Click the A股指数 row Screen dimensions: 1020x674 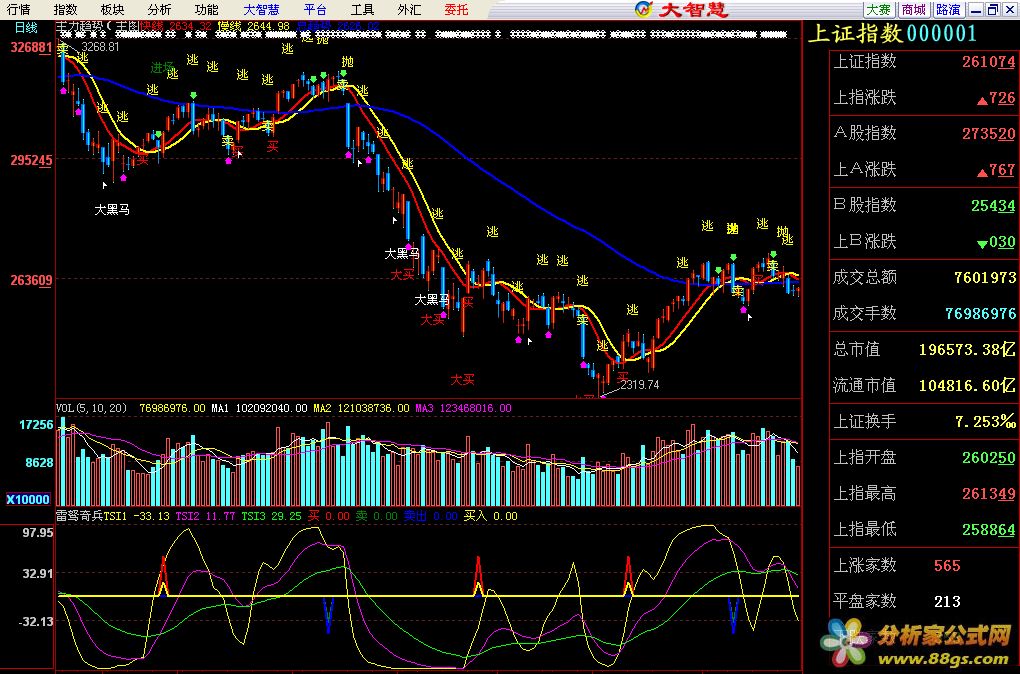click(924, 133)
